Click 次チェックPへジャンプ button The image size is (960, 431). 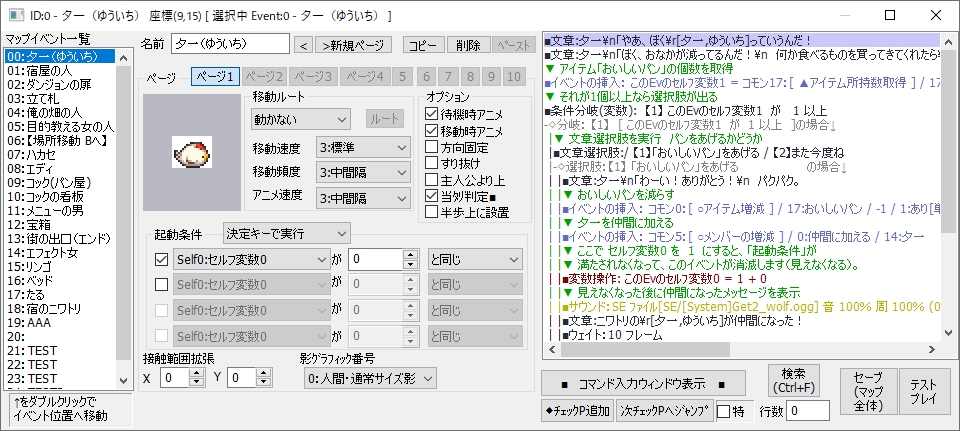pyautogui.click(x=666, y=411)
